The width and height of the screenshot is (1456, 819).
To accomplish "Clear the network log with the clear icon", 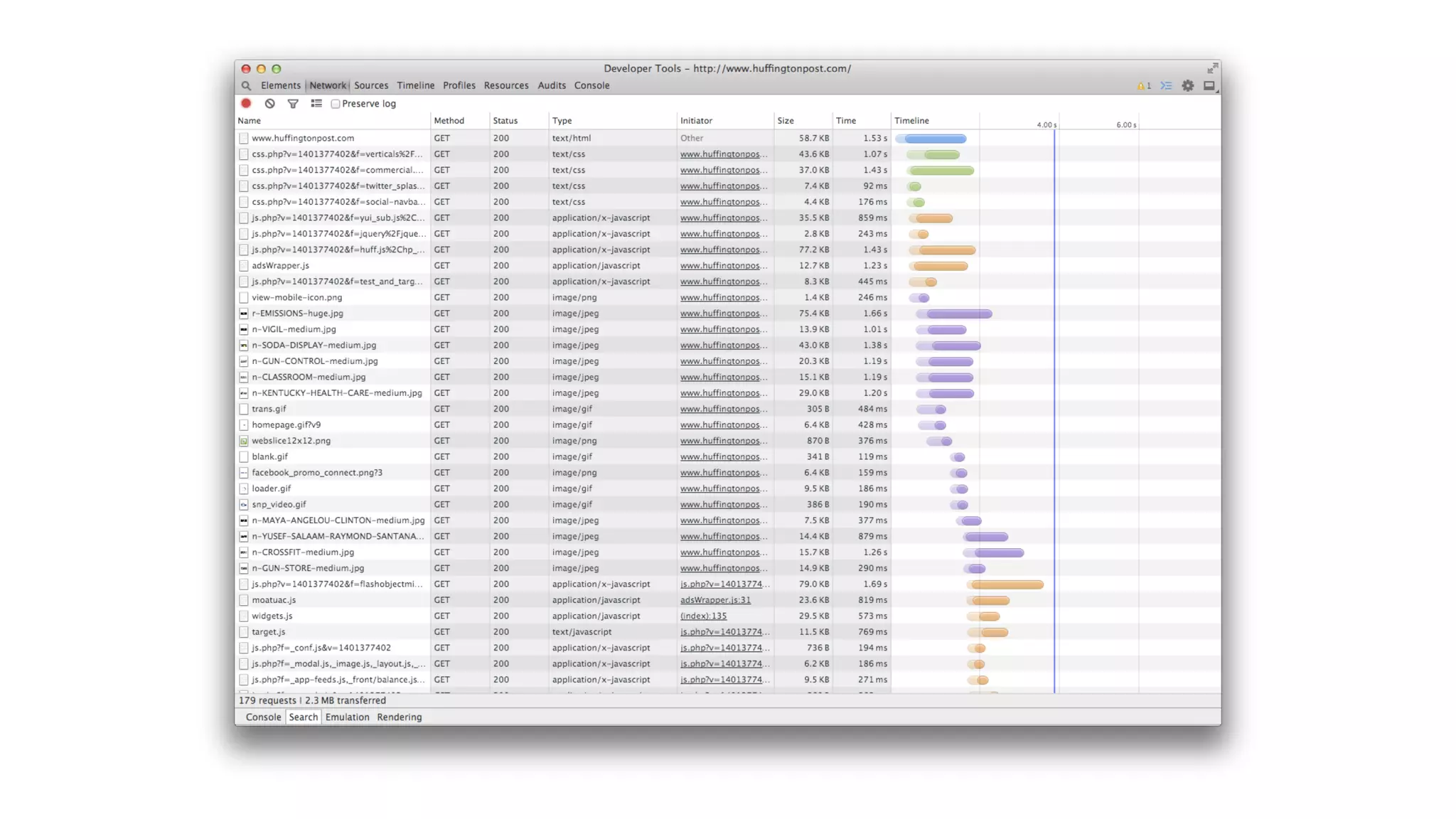I will pos(269,103).
